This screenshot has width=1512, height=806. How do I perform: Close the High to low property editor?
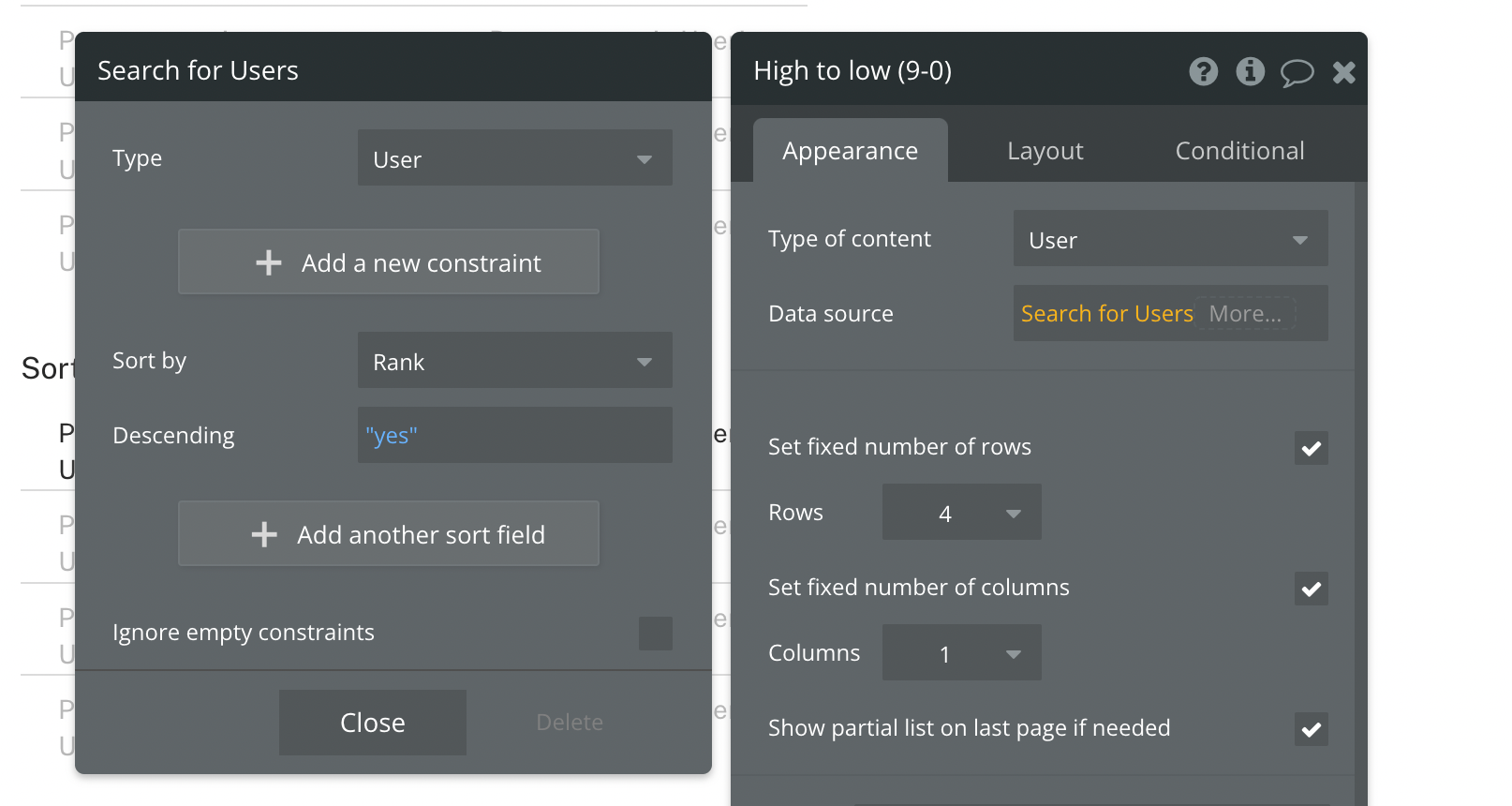1344,72
